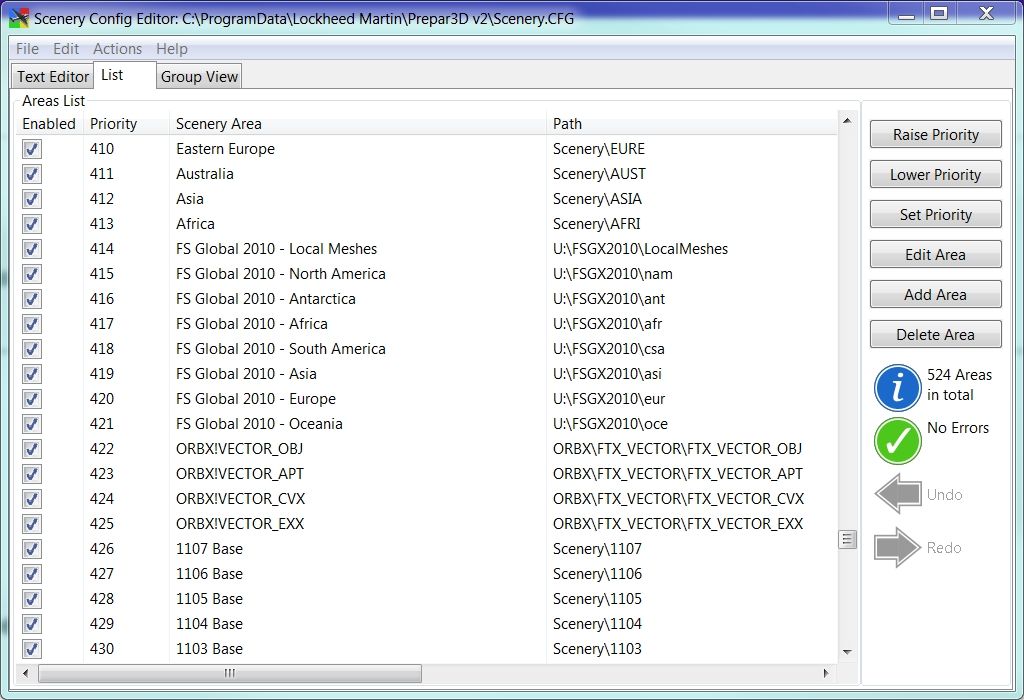Click the Redo arrow icon
Image resolution: width=1024 pixels, height=700 pixels.
(897, 547)
